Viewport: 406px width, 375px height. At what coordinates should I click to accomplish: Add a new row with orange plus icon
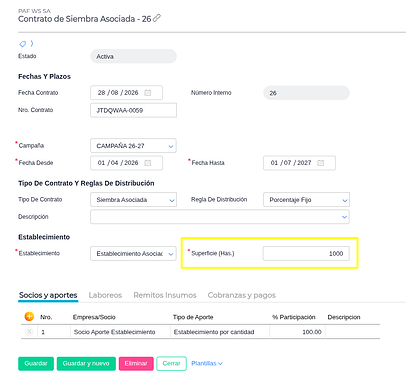(x=29, y=316)
